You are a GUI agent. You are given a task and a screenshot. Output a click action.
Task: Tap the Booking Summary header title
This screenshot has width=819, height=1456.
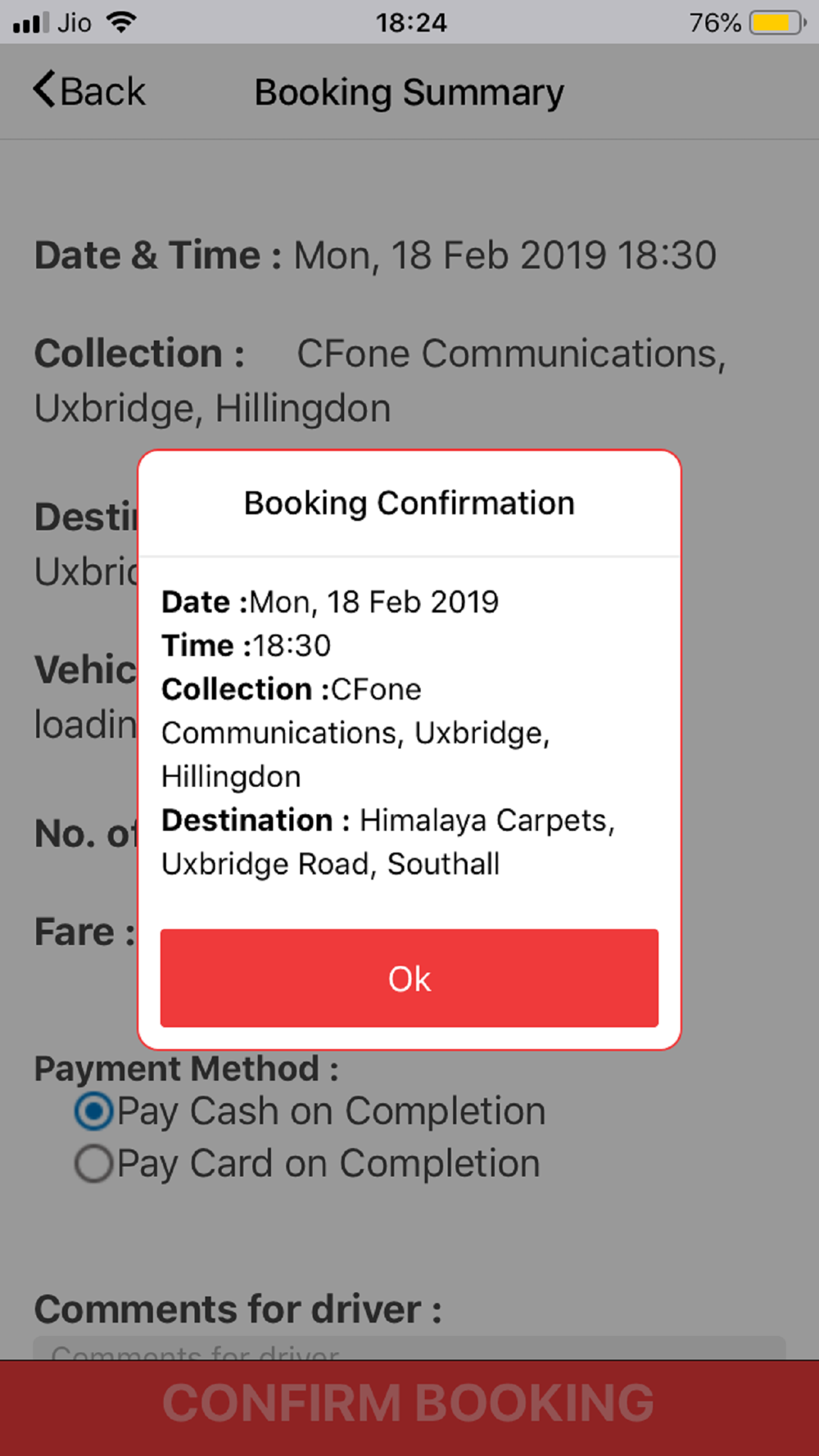point(409,93)
